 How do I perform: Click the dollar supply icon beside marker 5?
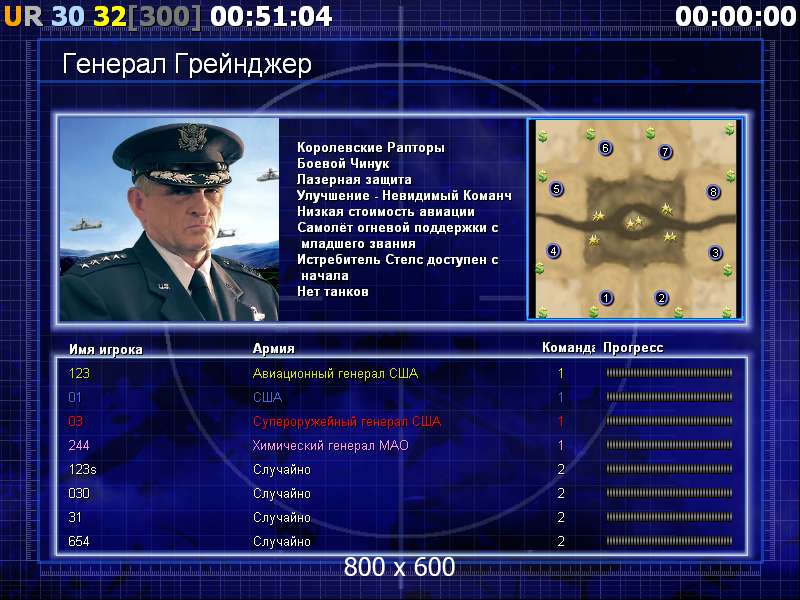coord(542,176)
